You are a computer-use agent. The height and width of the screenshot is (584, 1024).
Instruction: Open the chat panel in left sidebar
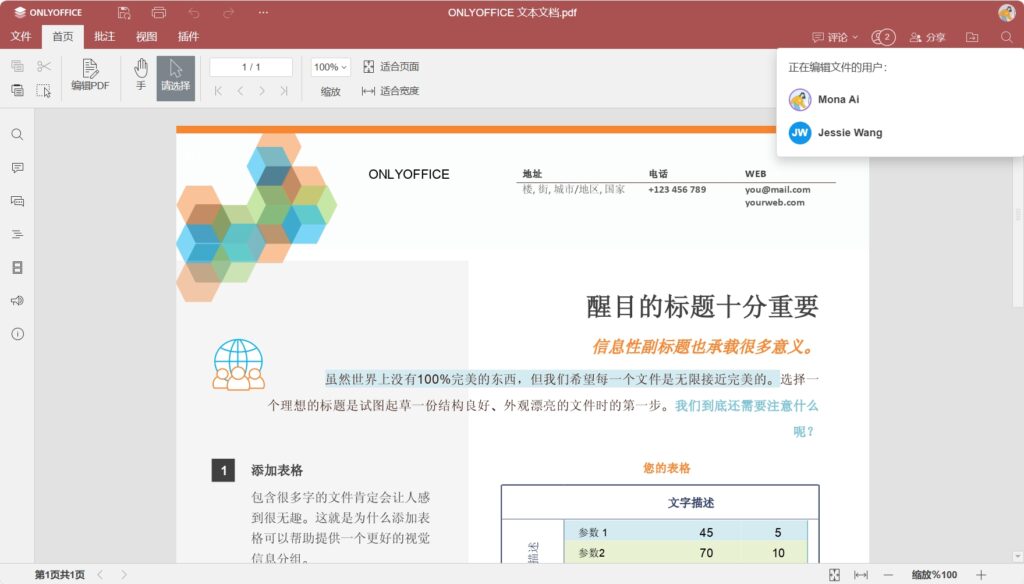[18, 201]
